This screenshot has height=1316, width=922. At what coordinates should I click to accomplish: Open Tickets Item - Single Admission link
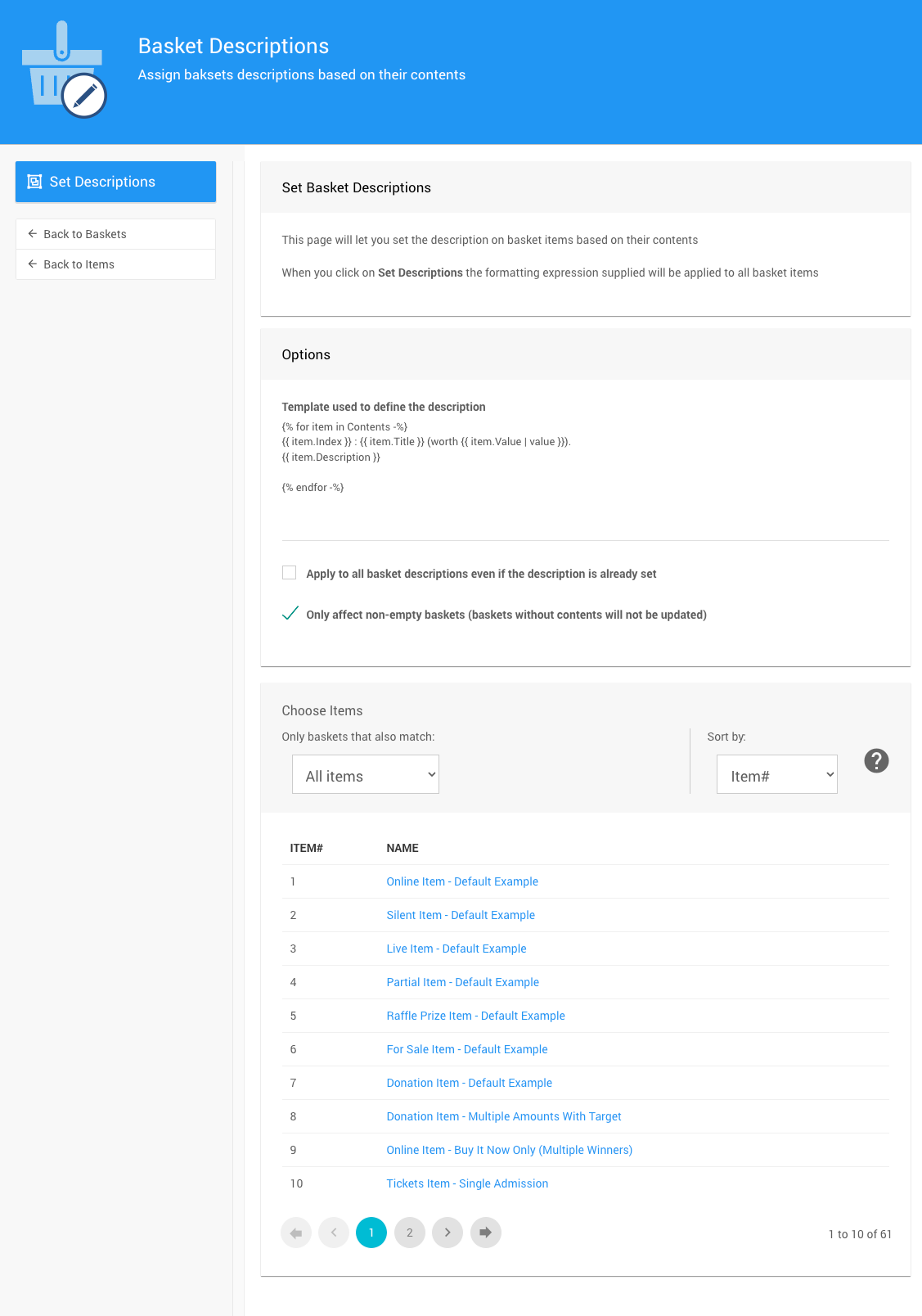coord(467,1183)
